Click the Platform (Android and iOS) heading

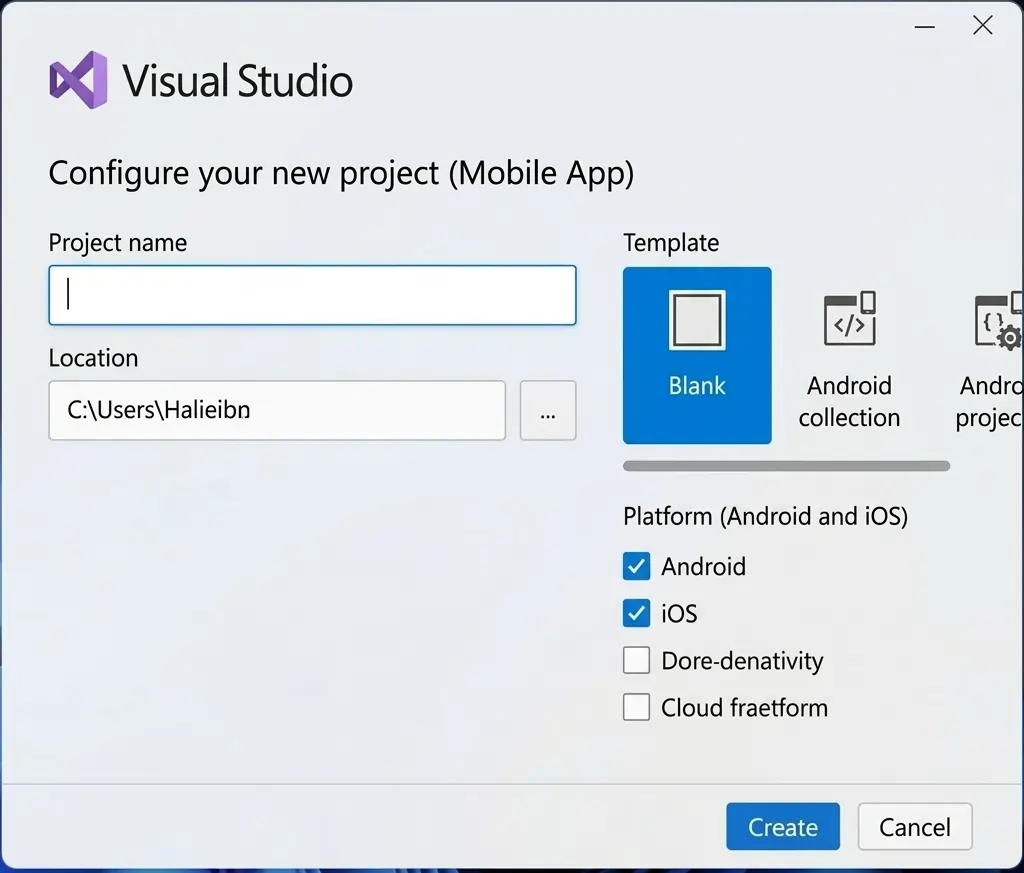(765, 516)
